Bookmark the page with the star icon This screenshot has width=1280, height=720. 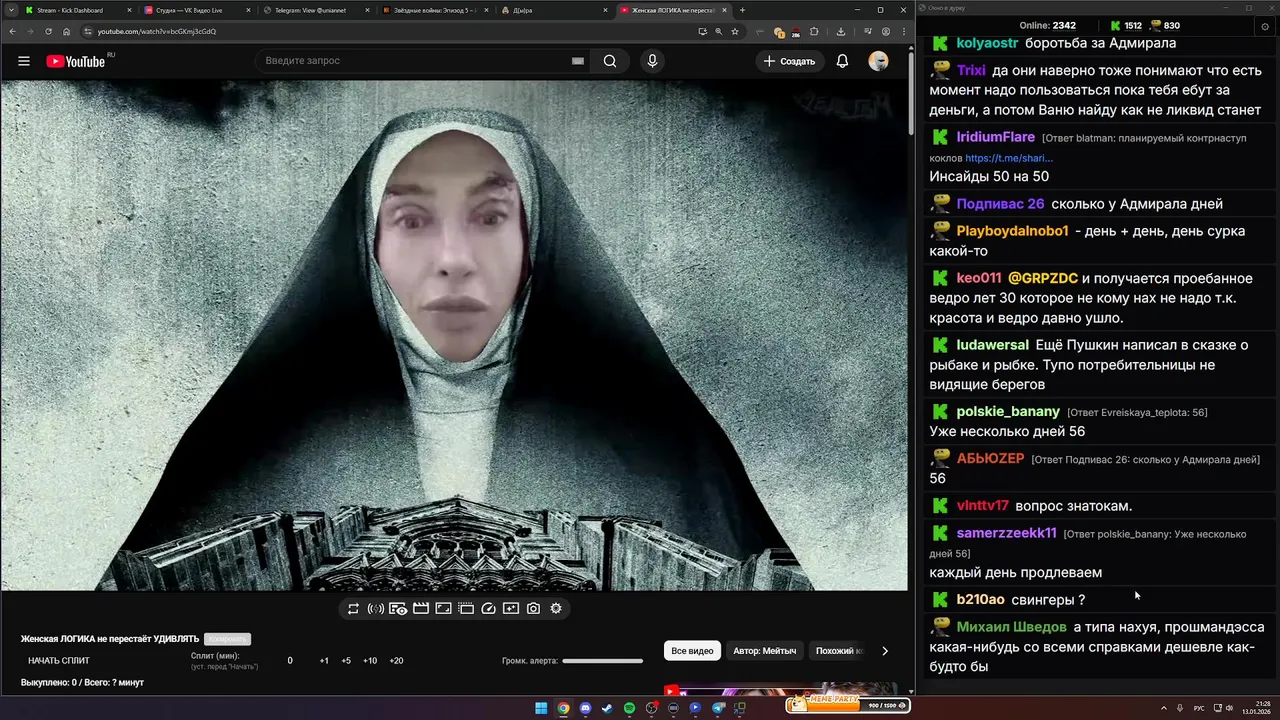coord(735,31)
